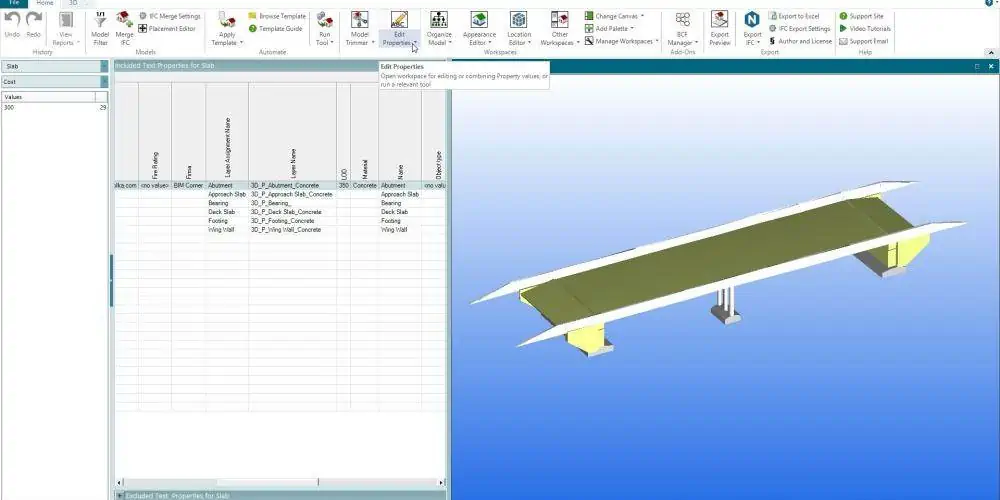Open the Slab dropdown selector
1000x500 pixels.
coord(104,66)
